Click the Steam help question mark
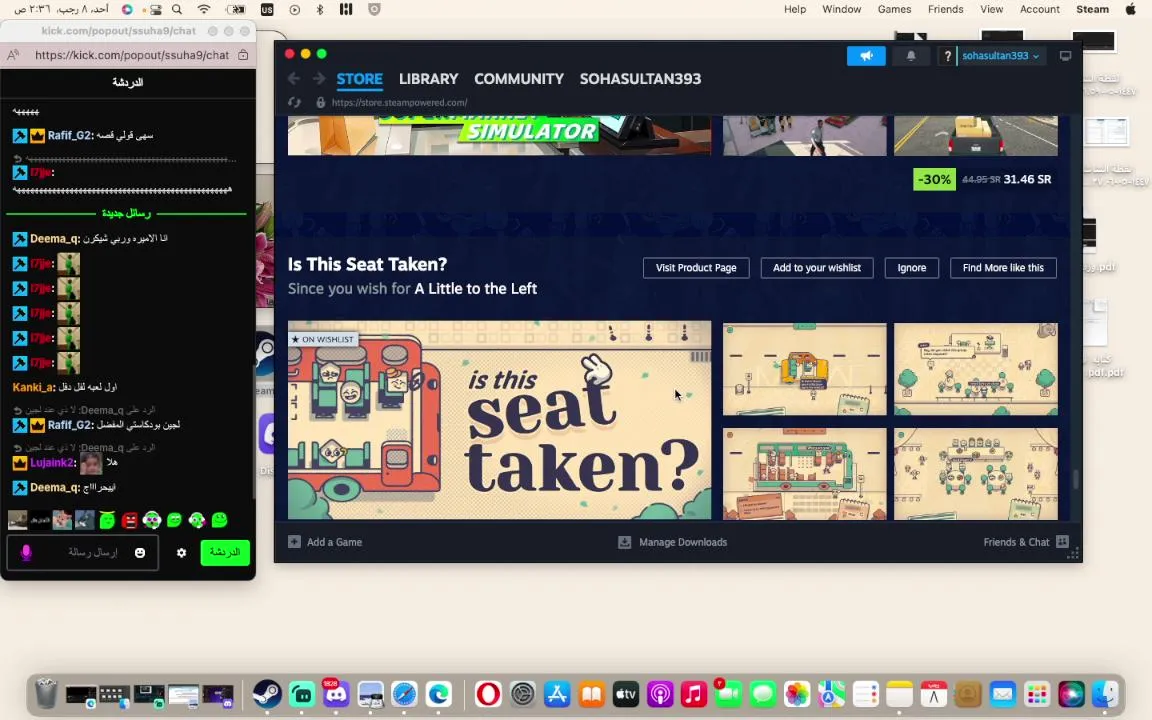Viewport: 1152px width, 720px height. pos(947,56)
